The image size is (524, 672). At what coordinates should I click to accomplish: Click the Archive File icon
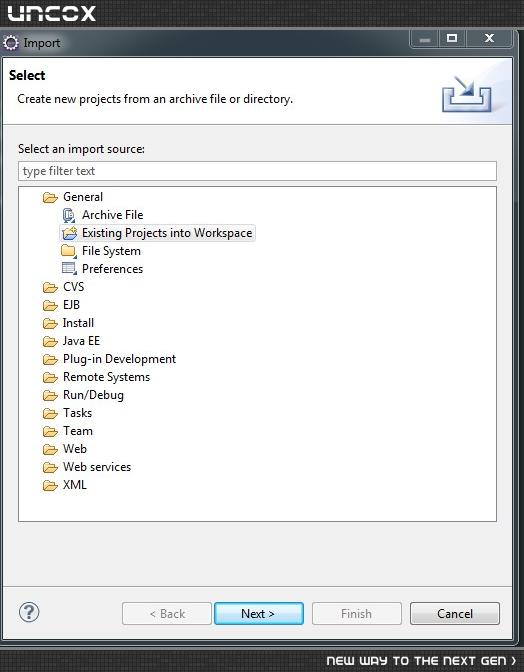point(69,215)
